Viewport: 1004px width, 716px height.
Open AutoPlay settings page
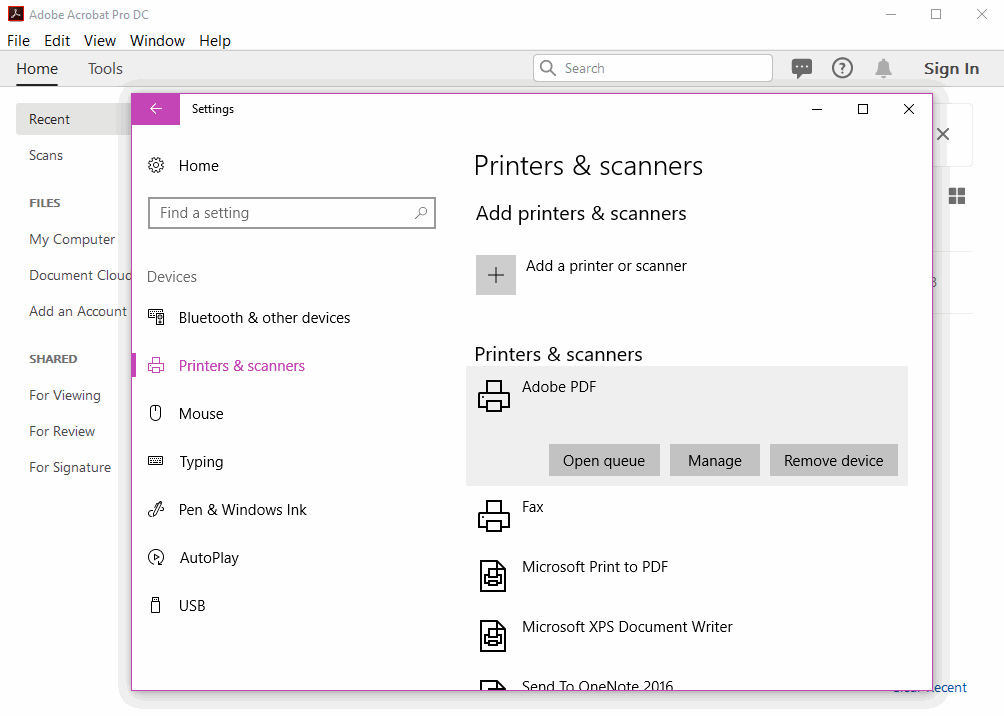(x=209, y=558)
